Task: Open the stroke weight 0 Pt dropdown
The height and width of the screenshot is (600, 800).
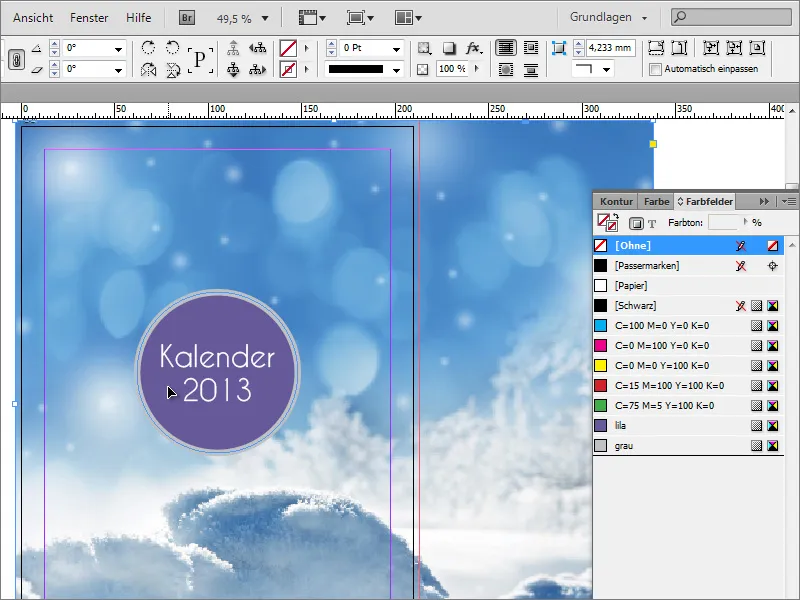Action: [396, 49]
